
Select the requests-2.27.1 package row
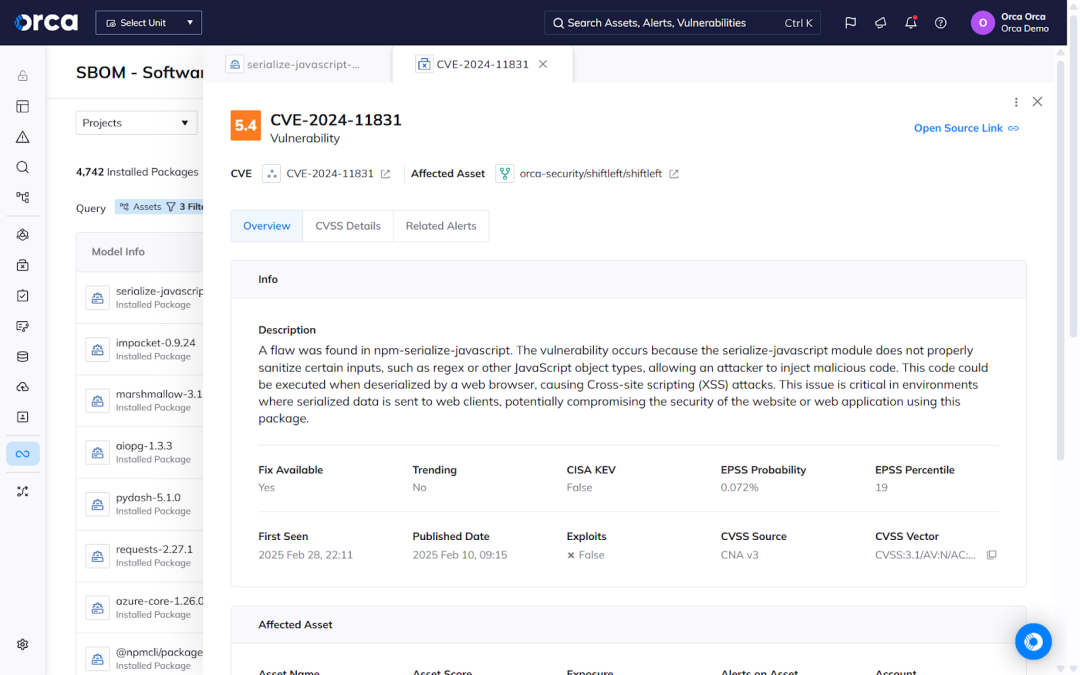(140, 556)
